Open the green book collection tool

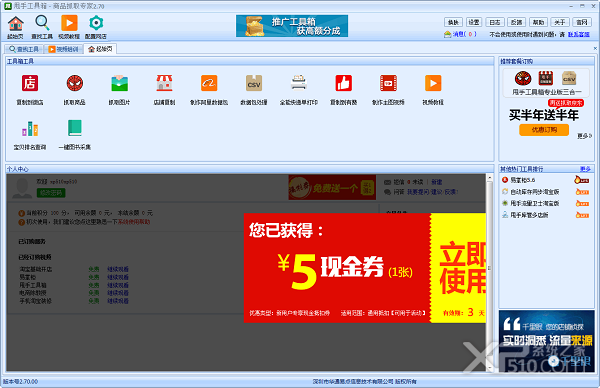tap(75, 128)
